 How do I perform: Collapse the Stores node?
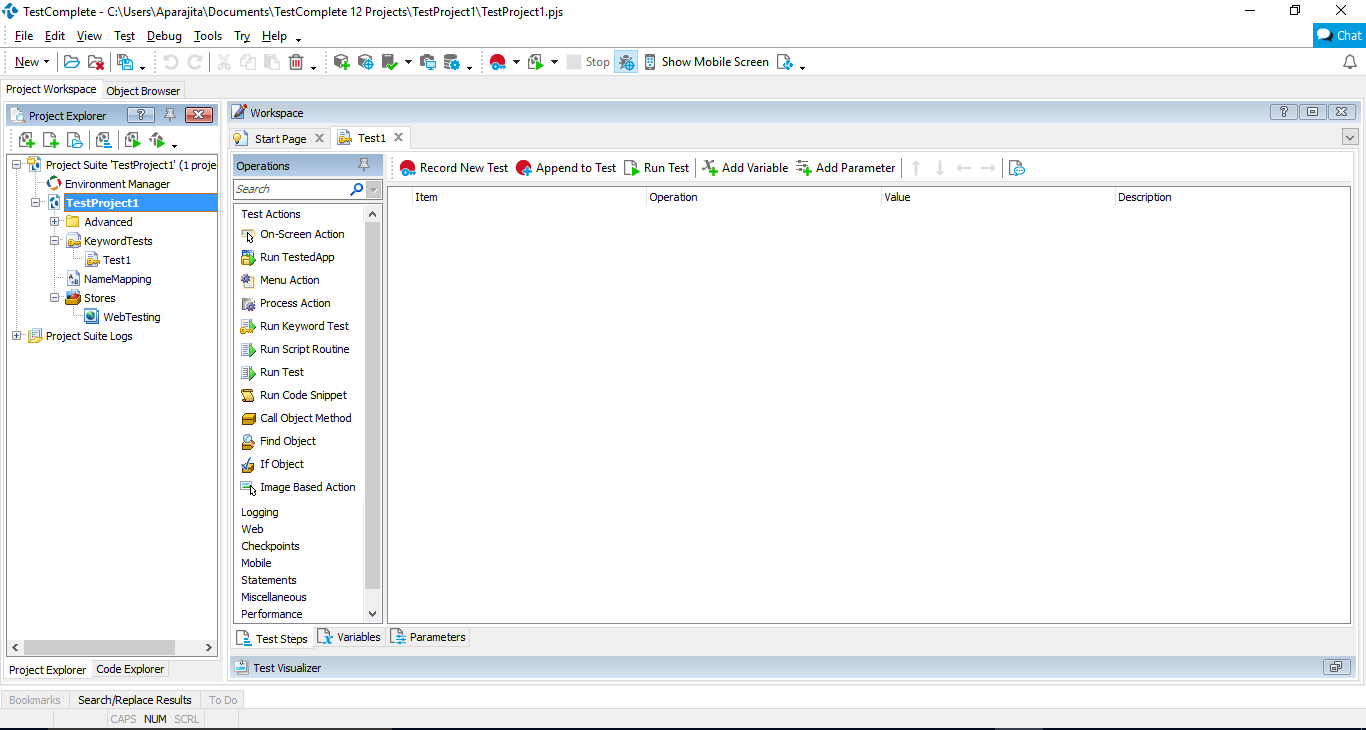click(55, 298)
